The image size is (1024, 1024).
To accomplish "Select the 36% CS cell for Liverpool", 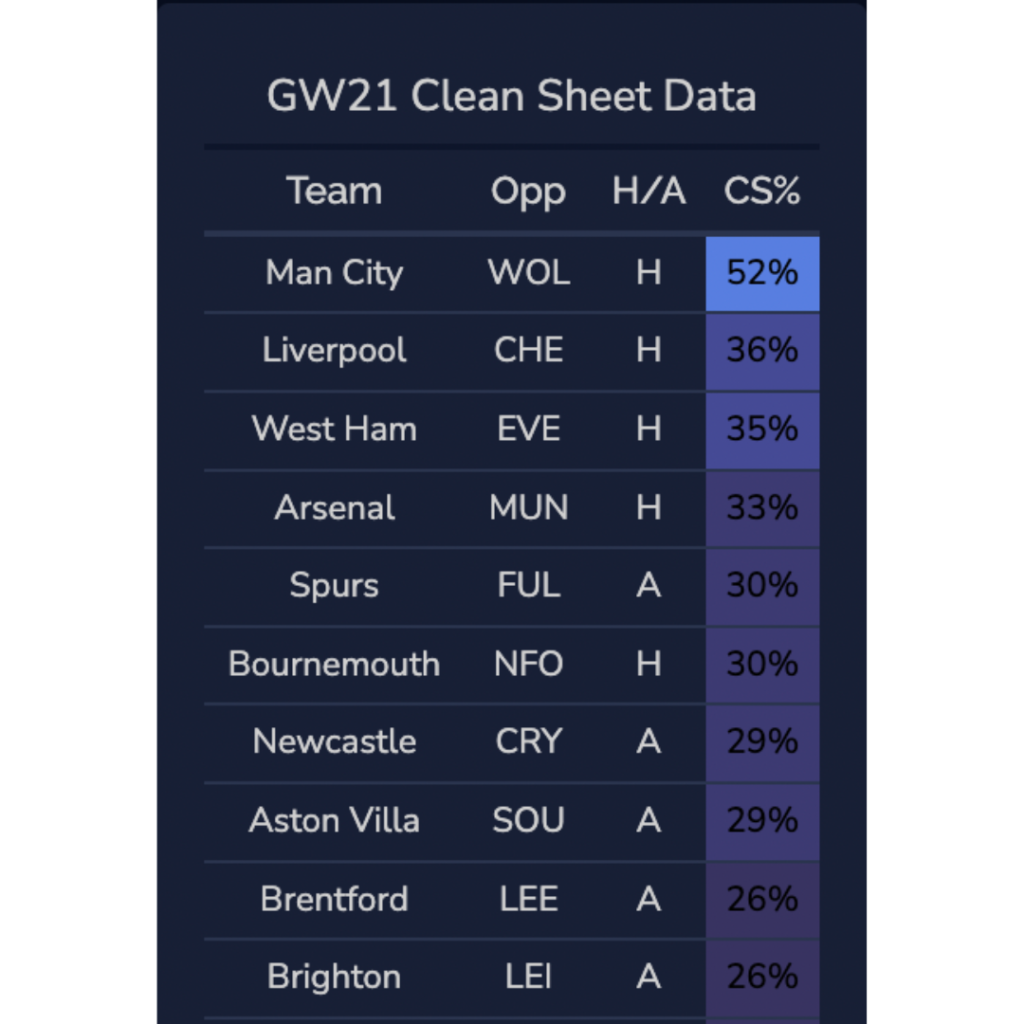I will point(762,351).
